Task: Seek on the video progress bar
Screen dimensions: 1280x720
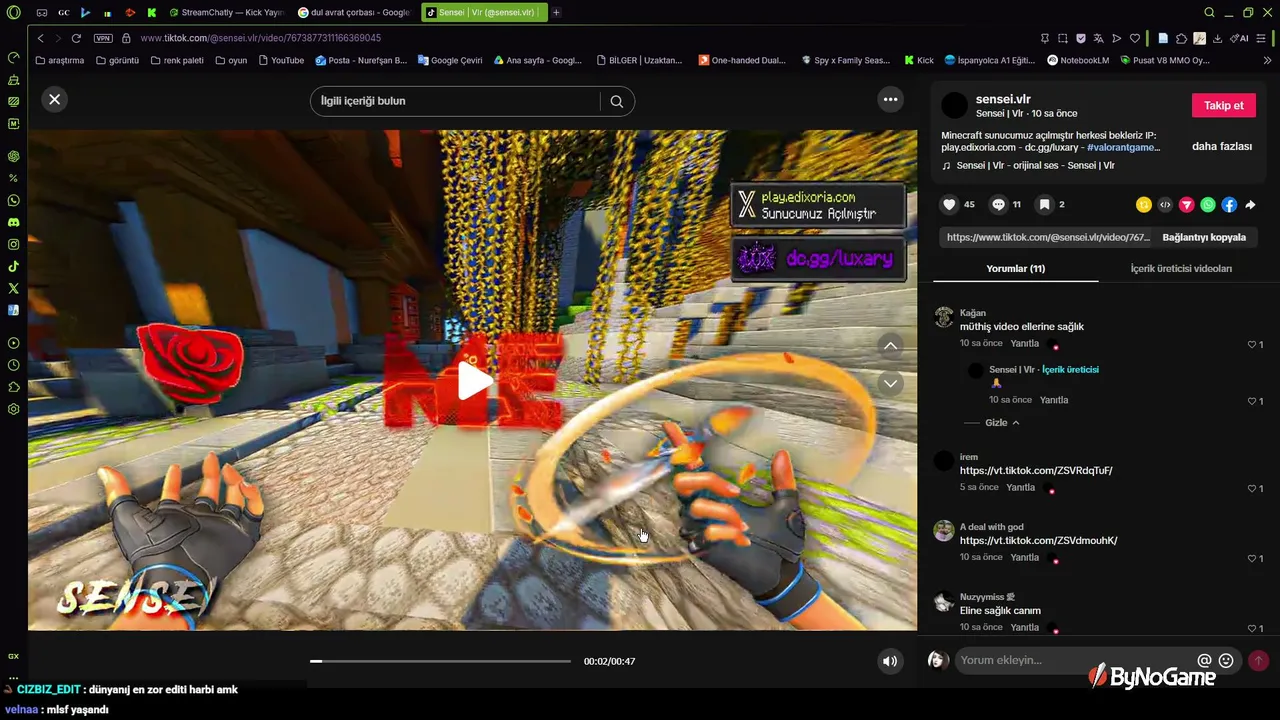Action: click(440, 661)
